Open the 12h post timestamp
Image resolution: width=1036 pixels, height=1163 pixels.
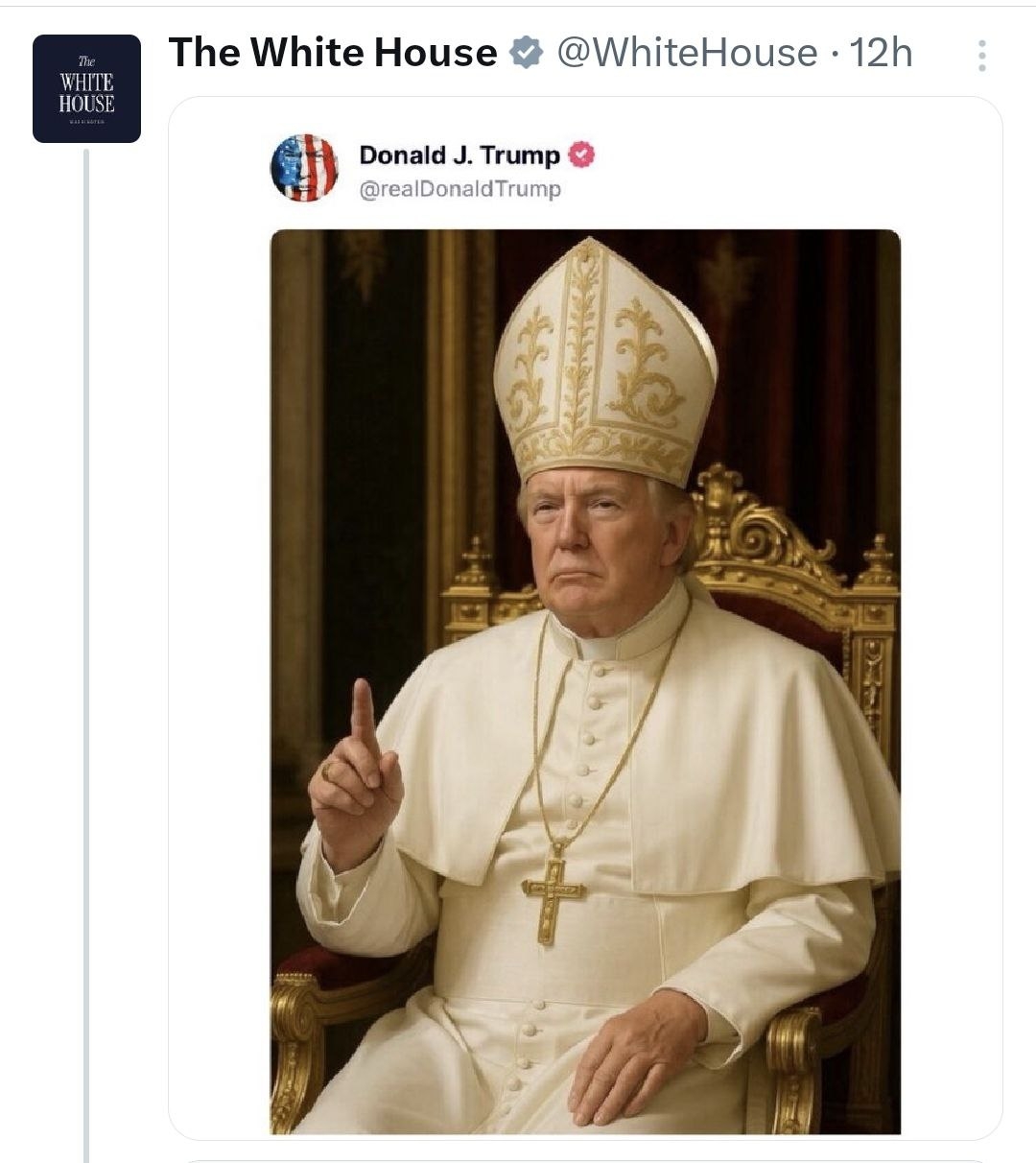(881, 53)
